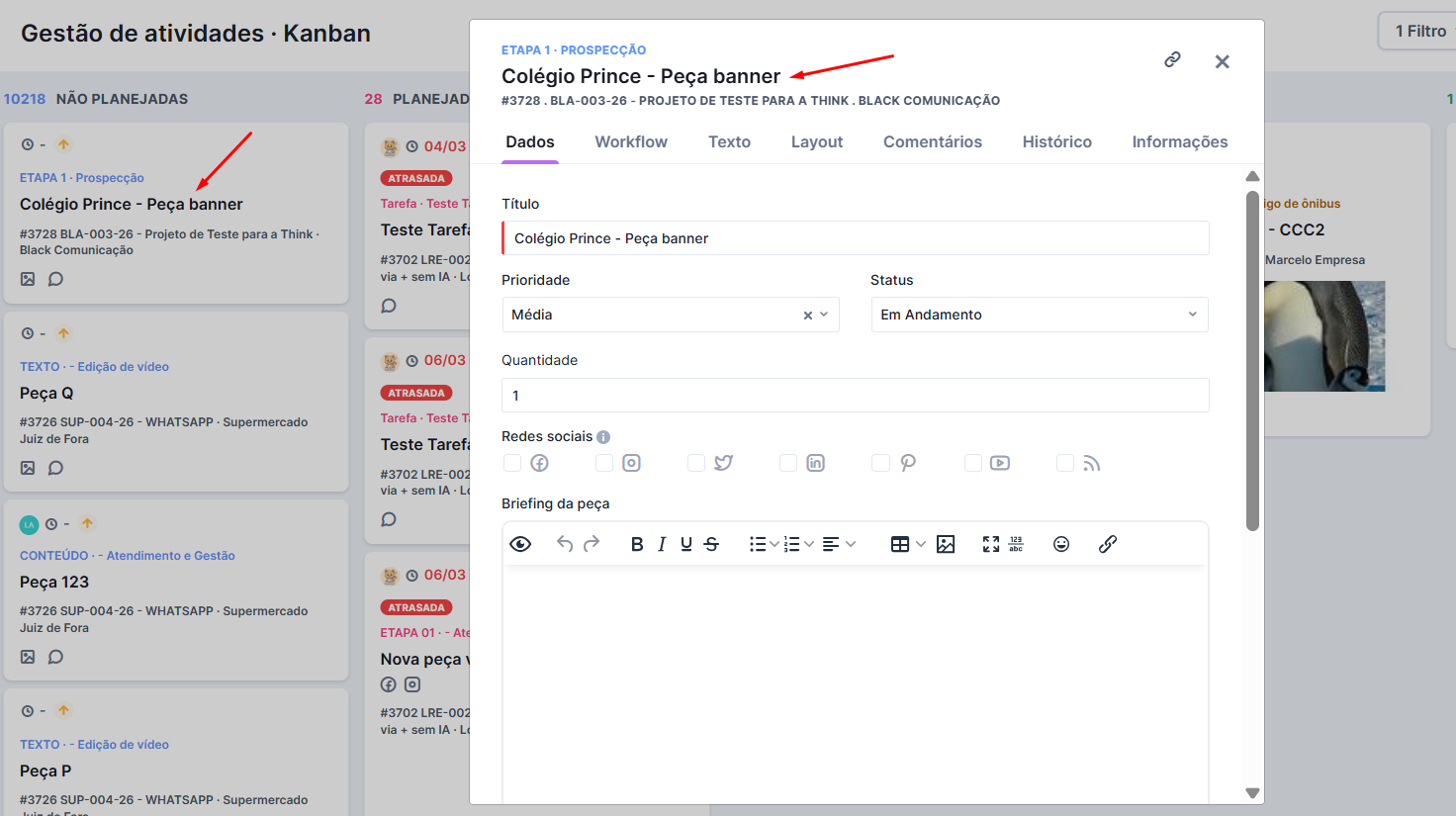The height and width of the screenshot is (816, 1456).
Task: Open the Status dropdown showing Em Andamento
Action: (1040, 315)
